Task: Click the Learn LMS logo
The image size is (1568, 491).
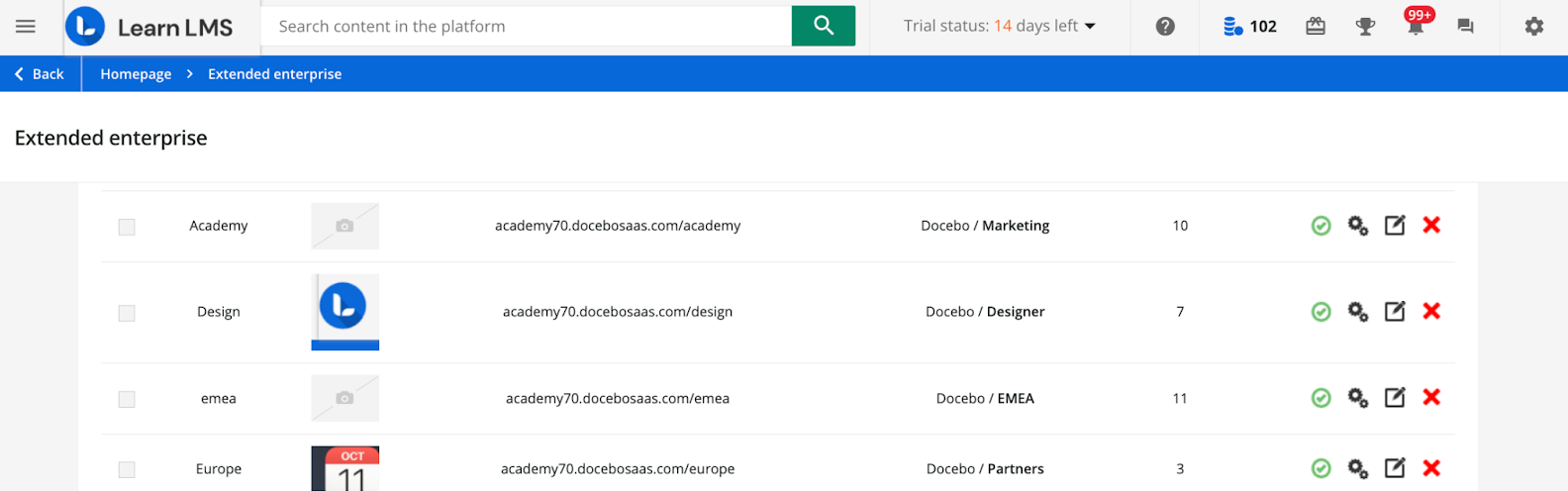Action: (x=149, y=27)
